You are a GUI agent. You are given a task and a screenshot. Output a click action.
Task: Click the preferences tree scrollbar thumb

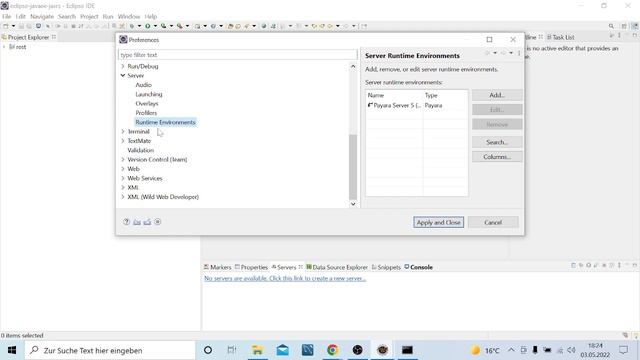[x=353, y=167]
